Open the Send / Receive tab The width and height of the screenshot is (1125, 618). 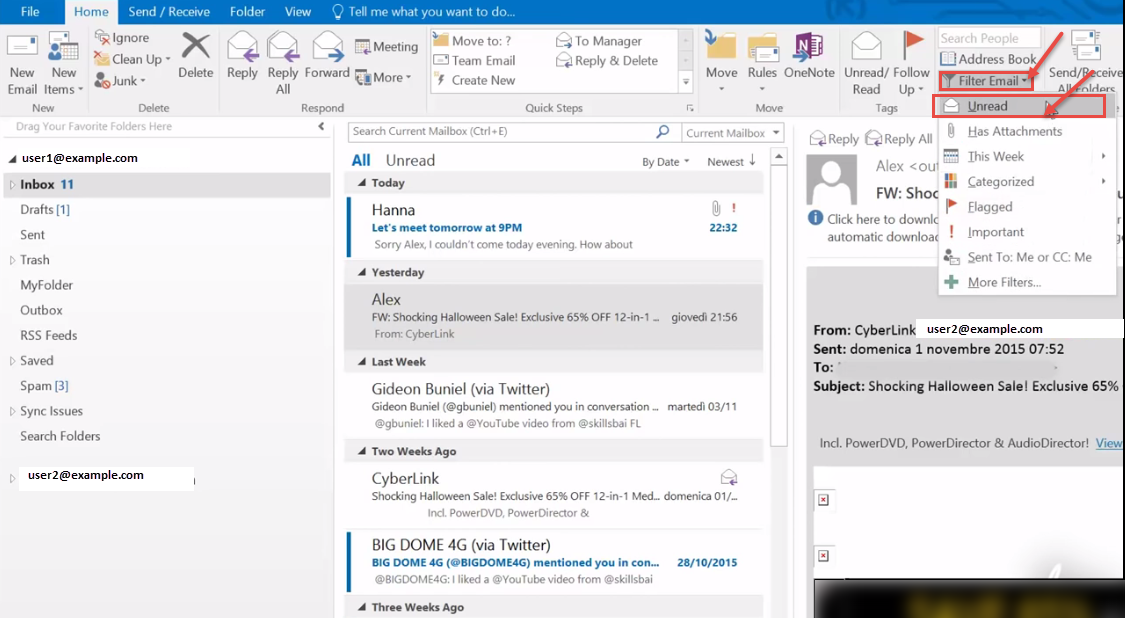click(x=168, y=12)
